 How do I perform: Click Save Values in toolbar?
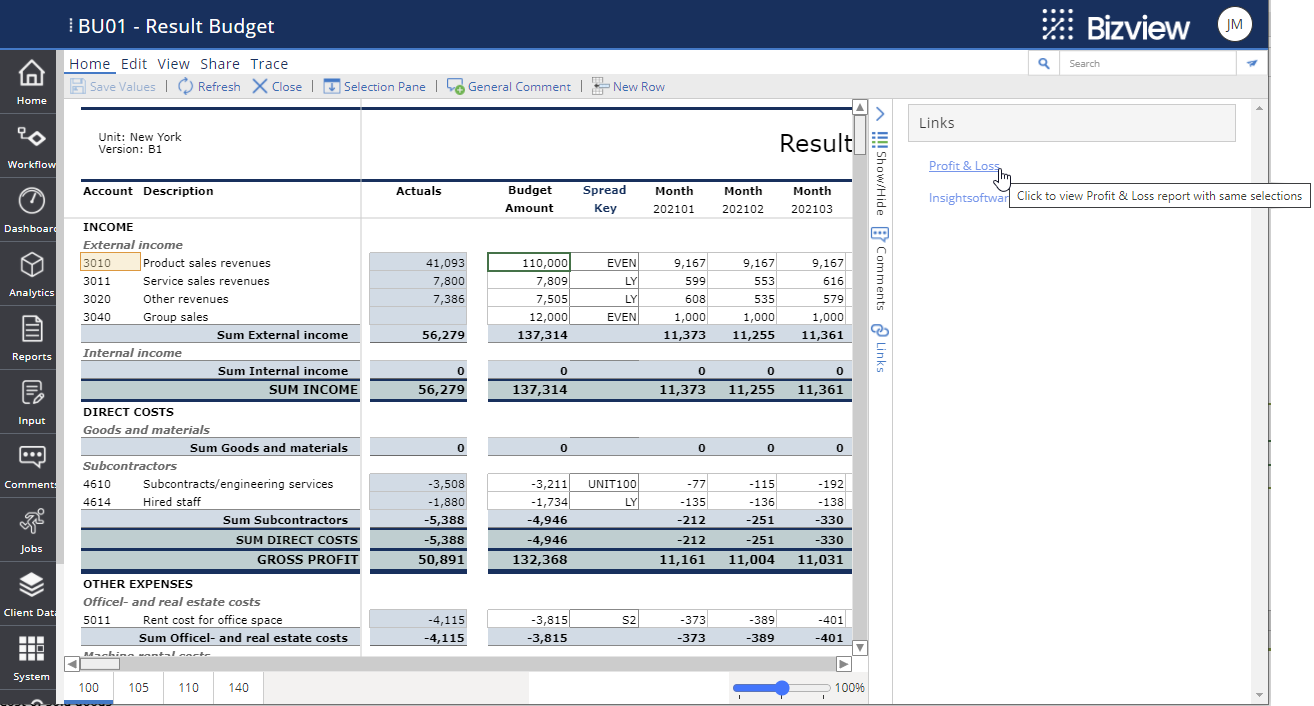(x=113, y=87)
